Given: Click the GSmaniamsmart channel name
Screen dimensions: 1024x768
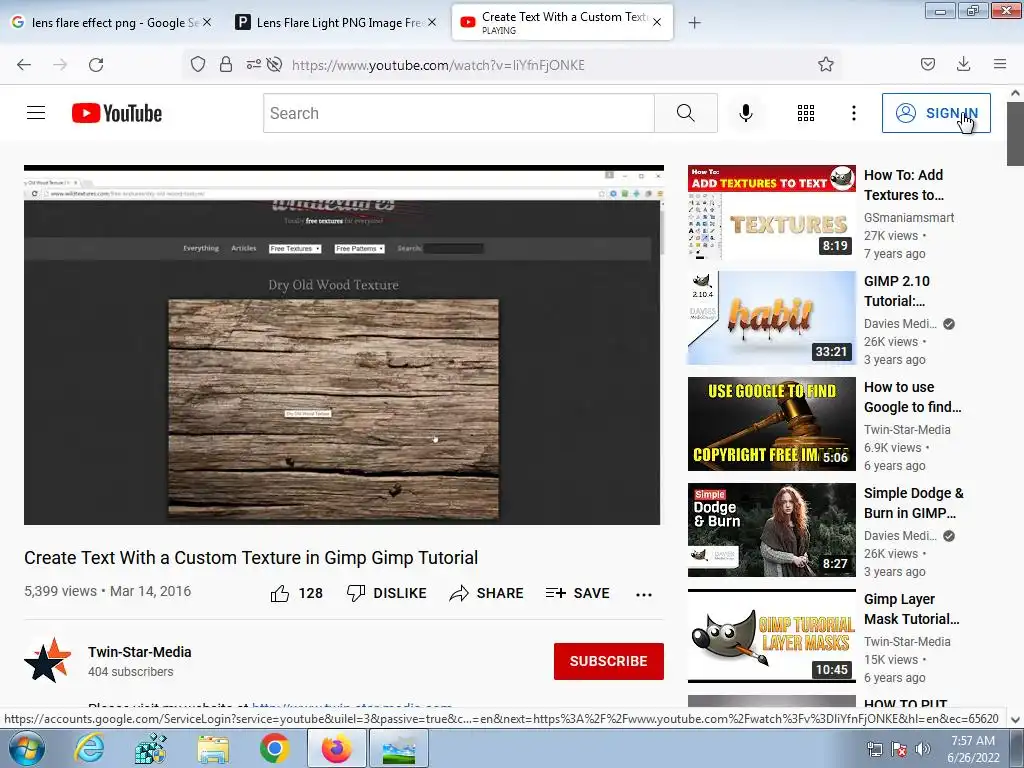Looking at the screenshot, I should tap(909, 217).
